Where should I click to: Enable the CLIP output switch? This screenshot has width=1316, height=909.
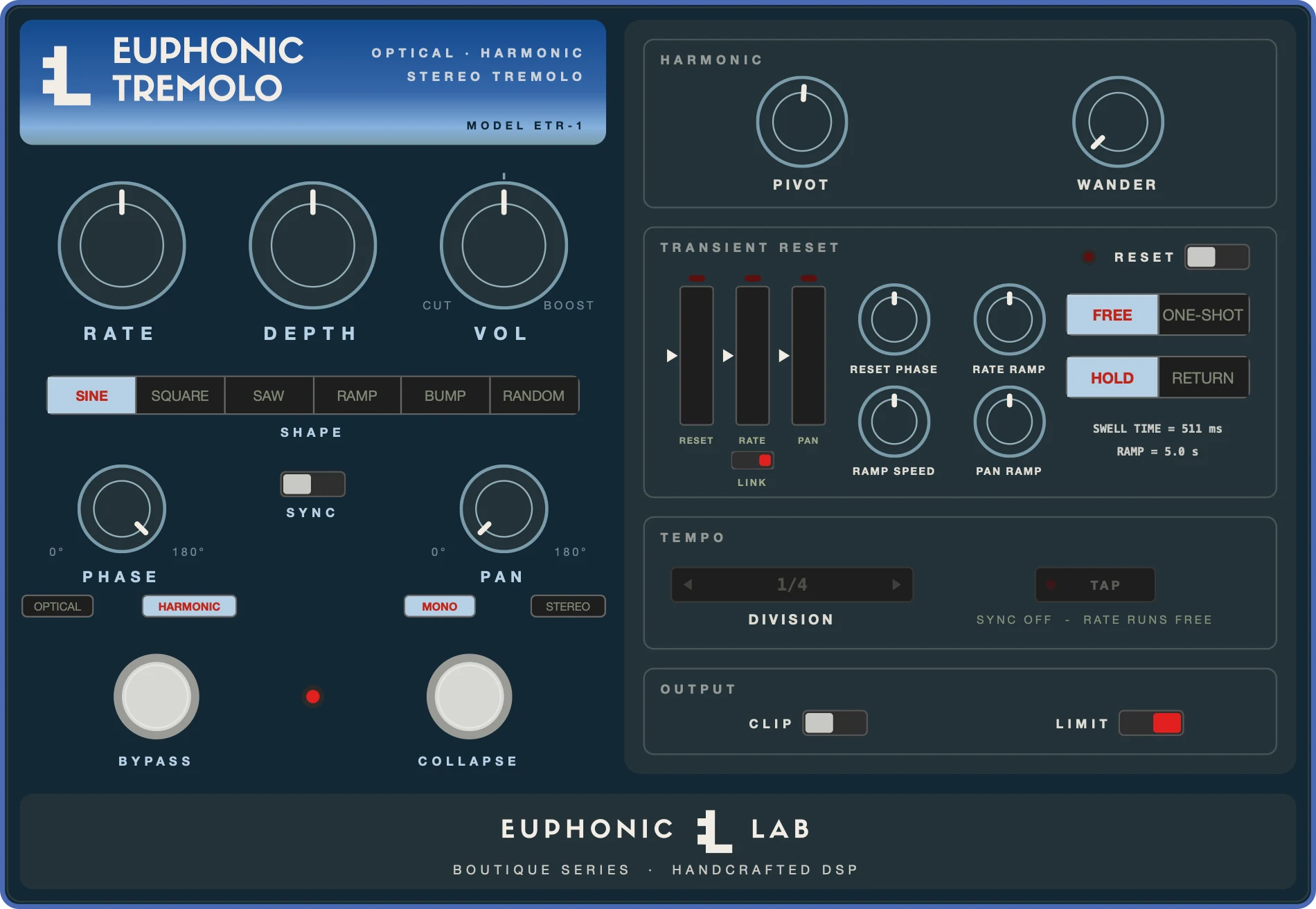point(835,723)
